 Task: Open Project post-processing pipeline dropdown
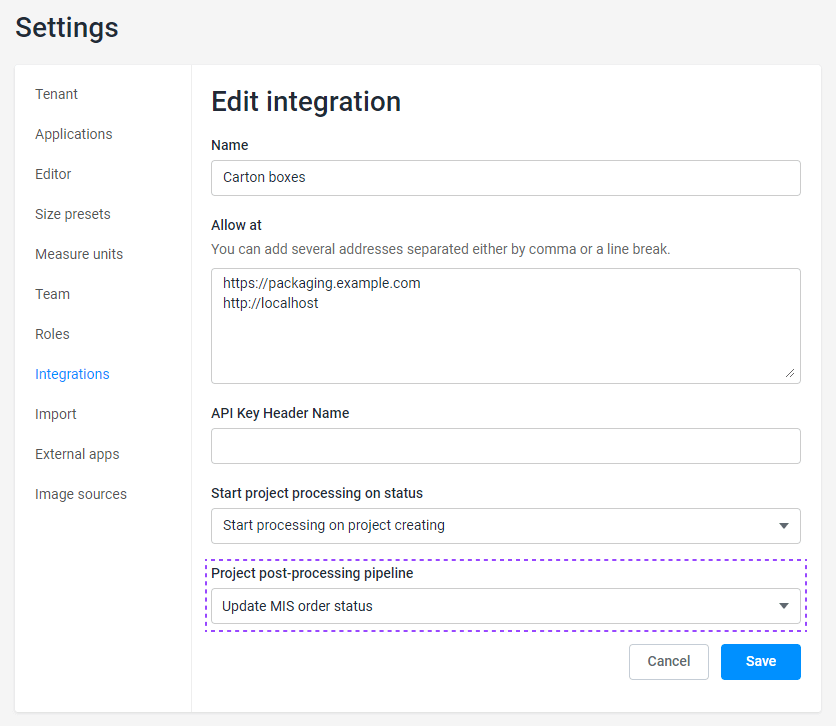tap(505, 606)
